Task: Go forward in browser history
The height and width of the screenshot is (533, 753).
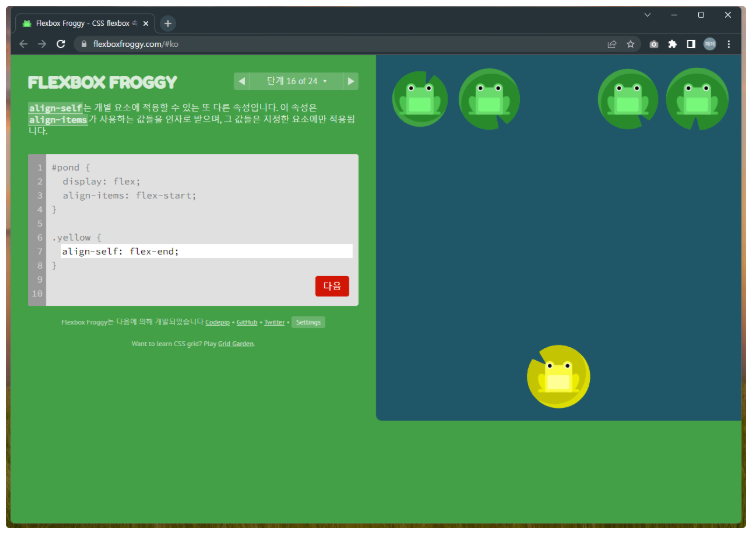Action: point(42,44)
